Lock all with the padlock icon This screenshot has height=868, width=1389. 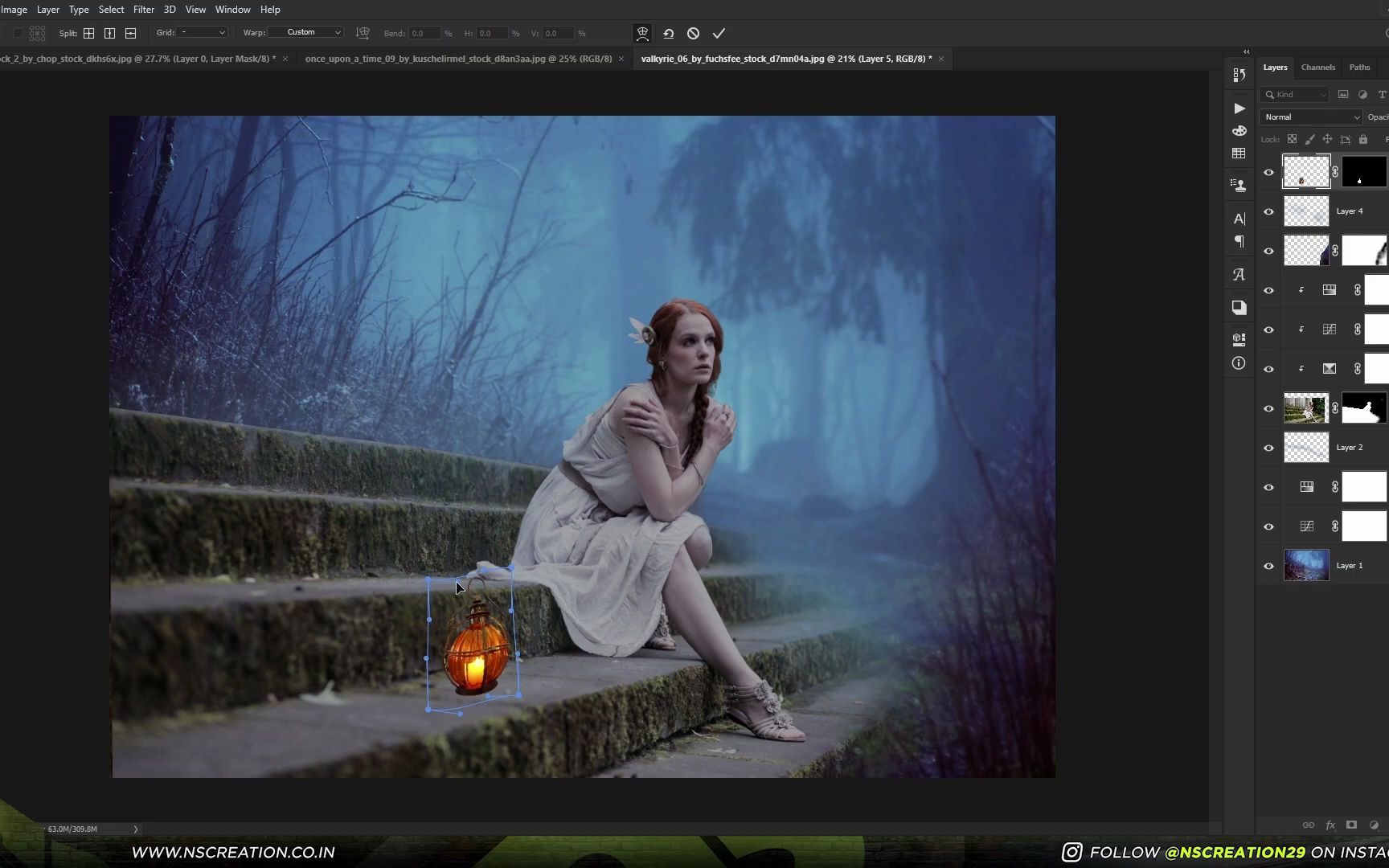pyautogui.click(x=1363, y=139)
